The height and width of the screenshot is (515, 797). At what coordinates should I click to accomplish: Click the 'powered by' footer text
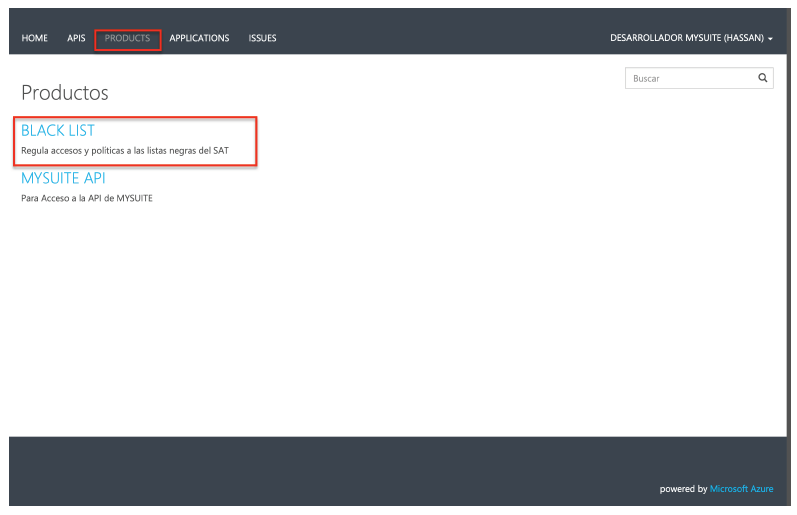[683, 489]
